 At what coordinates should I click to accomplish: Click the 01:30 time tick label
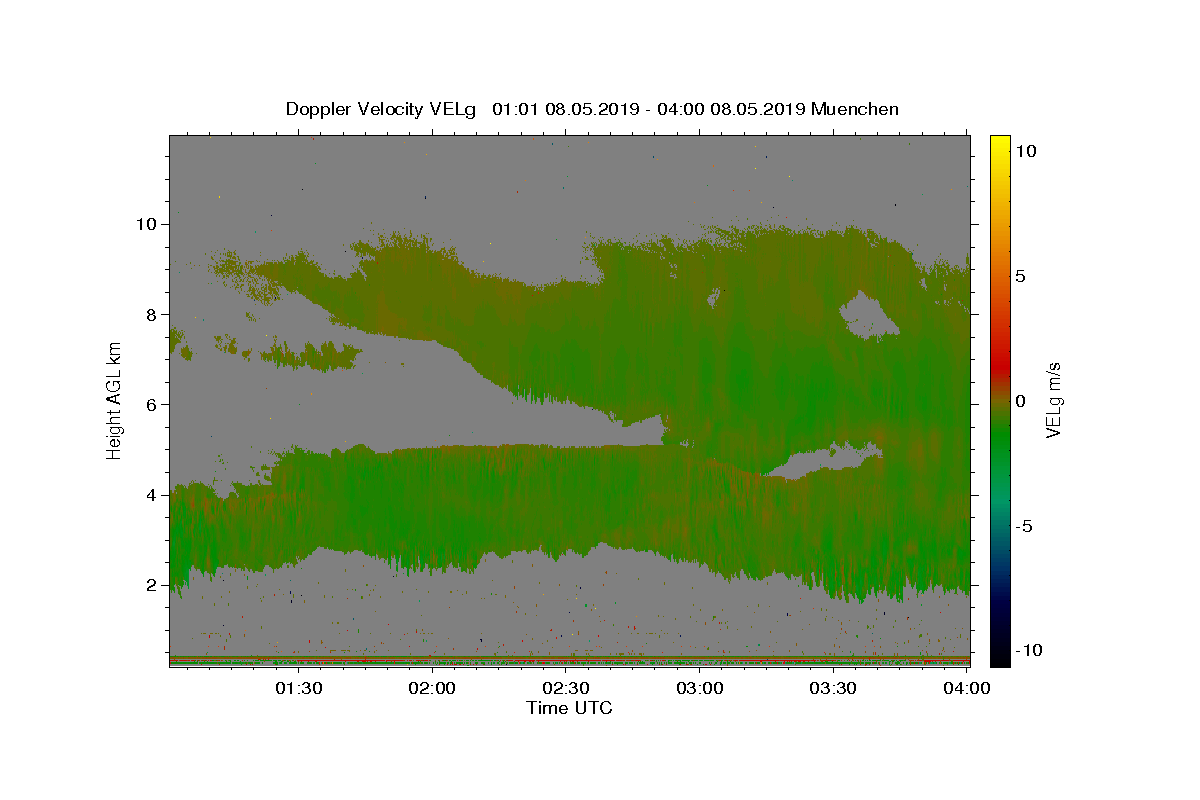click(299, 688)
